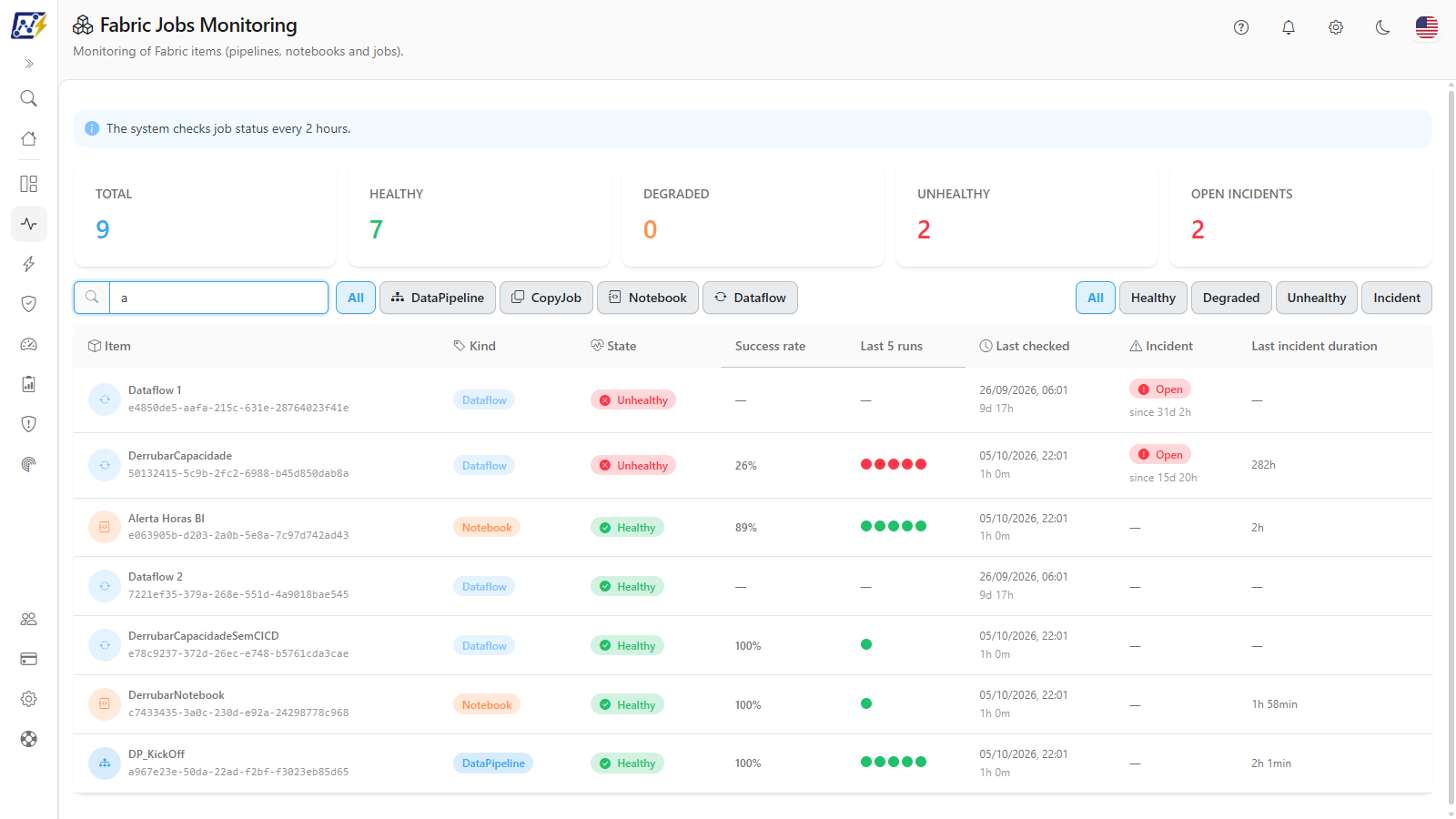
Task: Filter items by DataPipeline kind
Action: click(x=438, y=298)
